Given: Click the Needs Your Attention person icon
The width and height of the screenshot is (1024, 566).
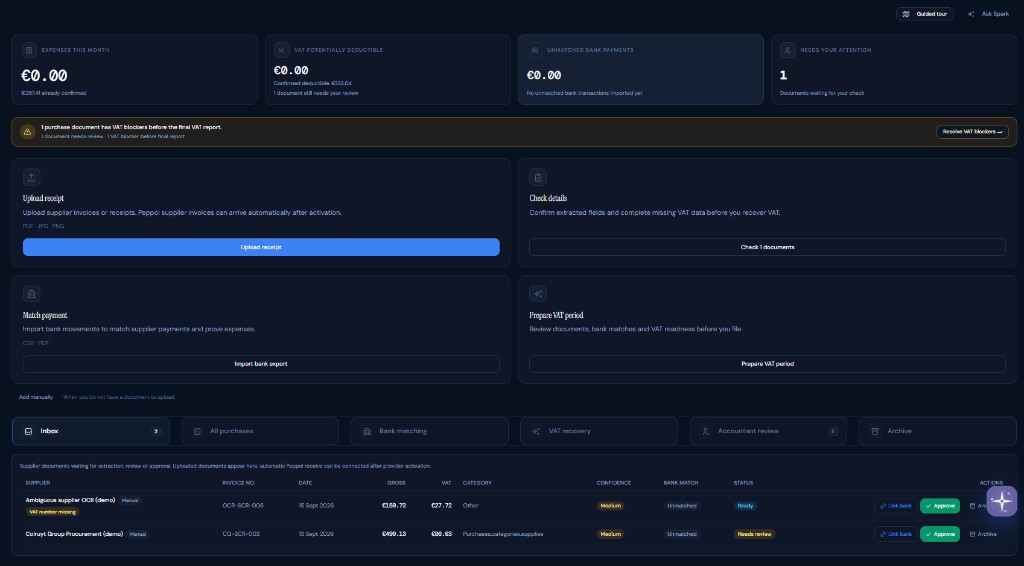Looking at the screenshot, I should [x=788, y=50].
